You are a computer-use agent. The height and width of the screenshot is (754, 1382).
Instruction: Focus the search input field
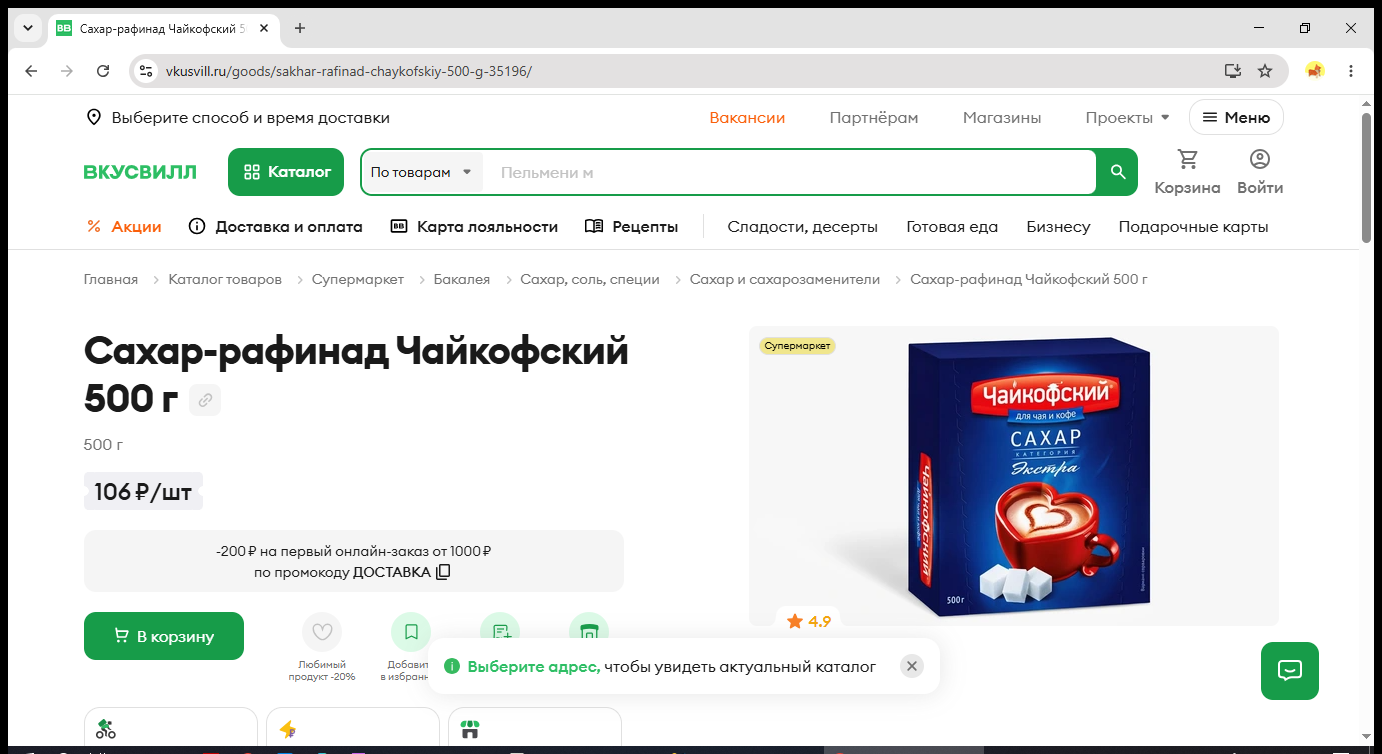pos(790,172)
